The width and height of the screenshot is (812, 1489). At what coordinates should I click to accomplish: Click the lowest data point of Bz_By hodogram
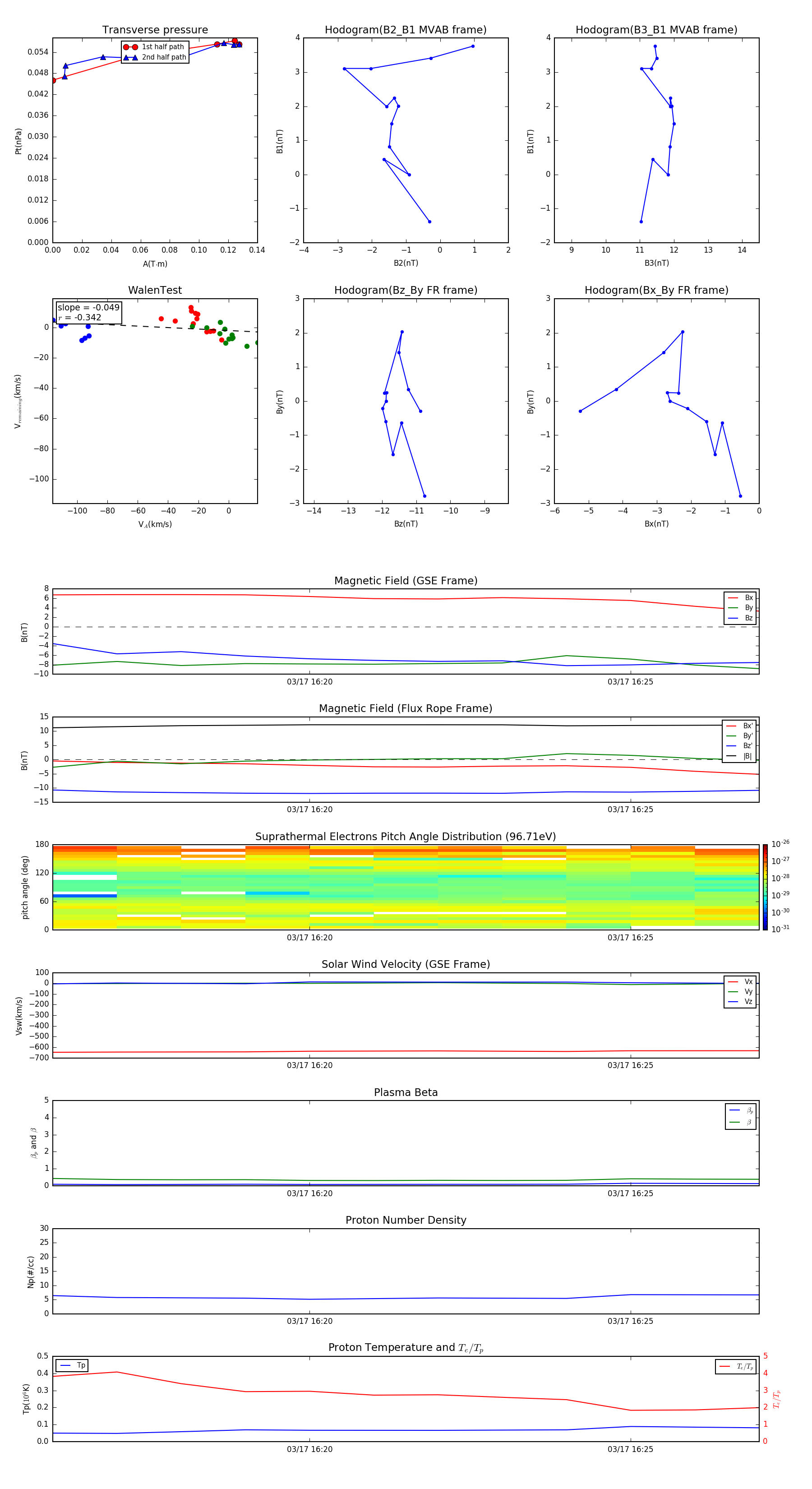click(424, 496)
